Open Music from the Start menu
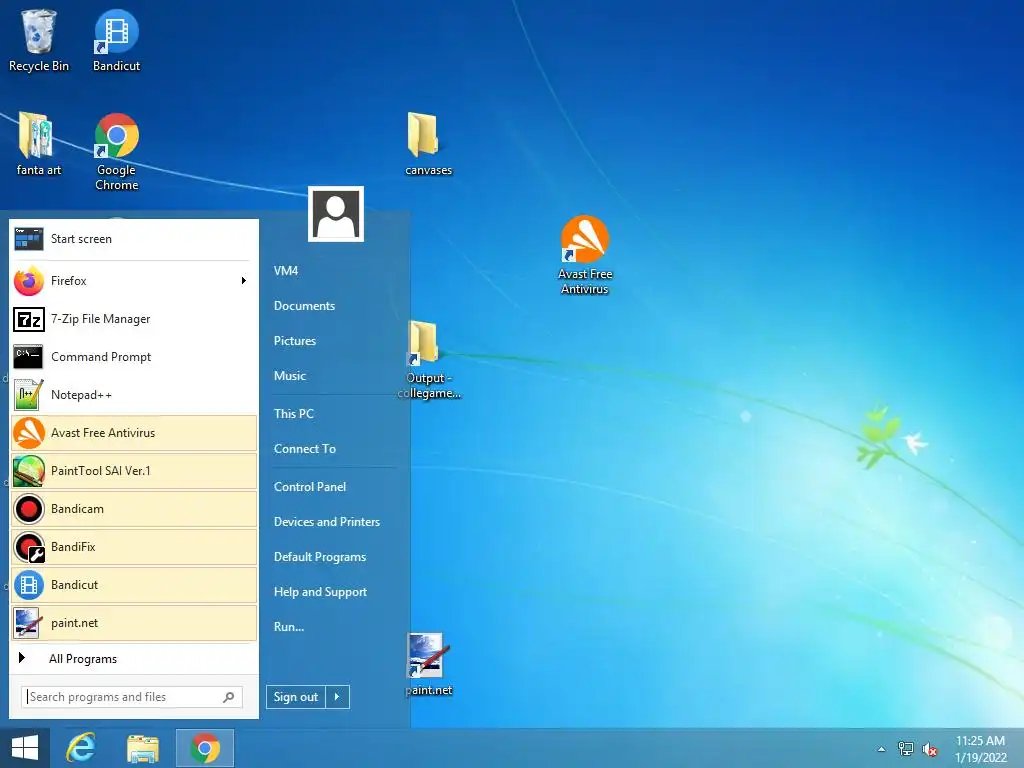 (x=290, y=376)
